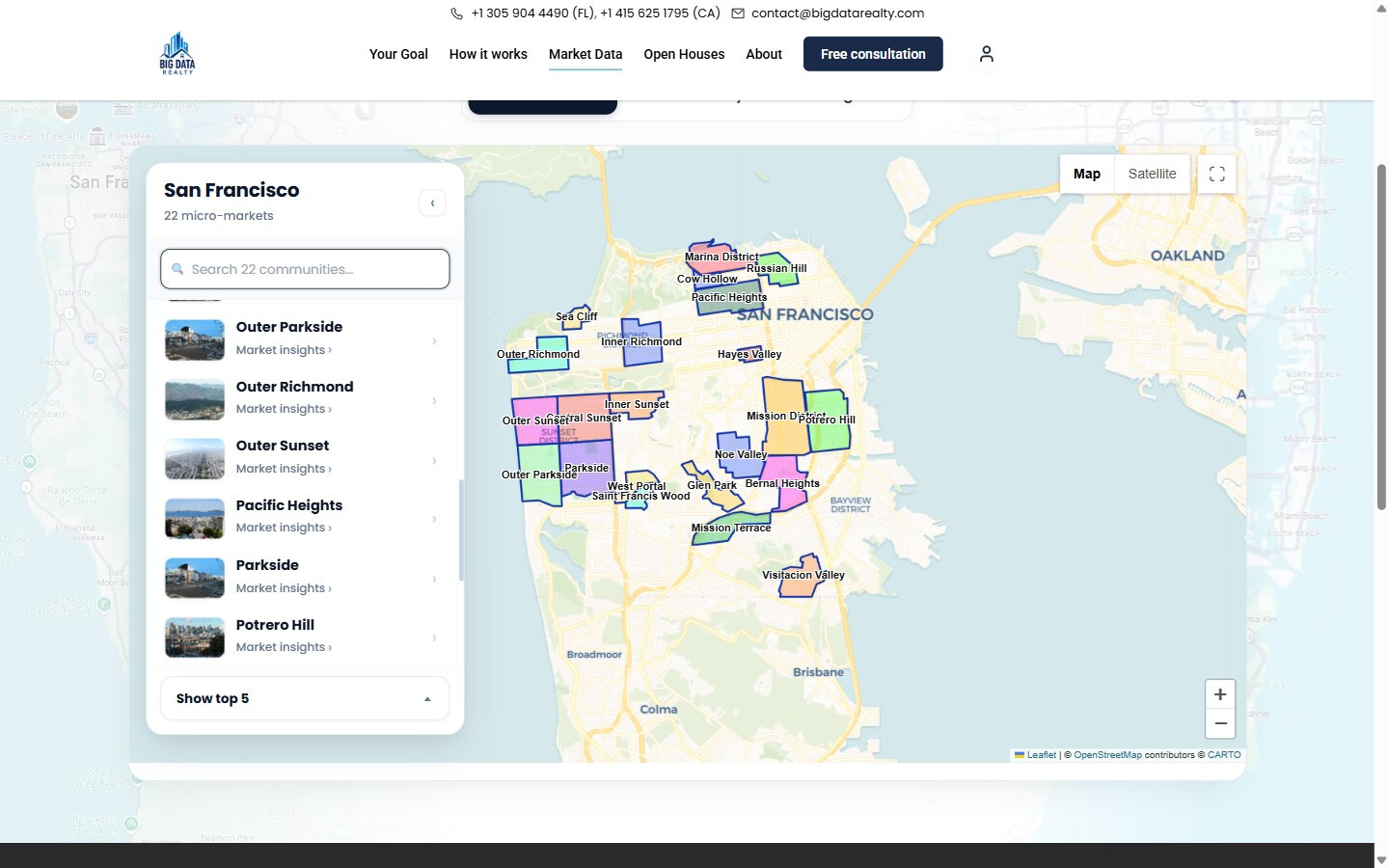
Task: Open the Open Houses page
Action: tap(684, 54)
